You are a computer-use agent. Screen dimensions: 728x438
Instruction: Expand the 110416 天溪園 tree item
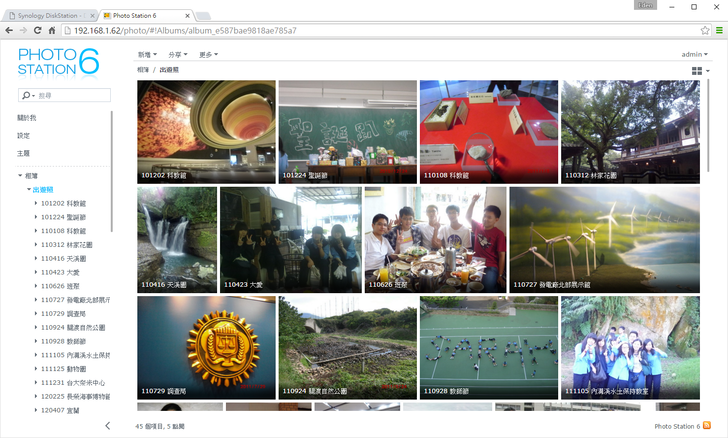pyautogui.click(x=36, y=258)
